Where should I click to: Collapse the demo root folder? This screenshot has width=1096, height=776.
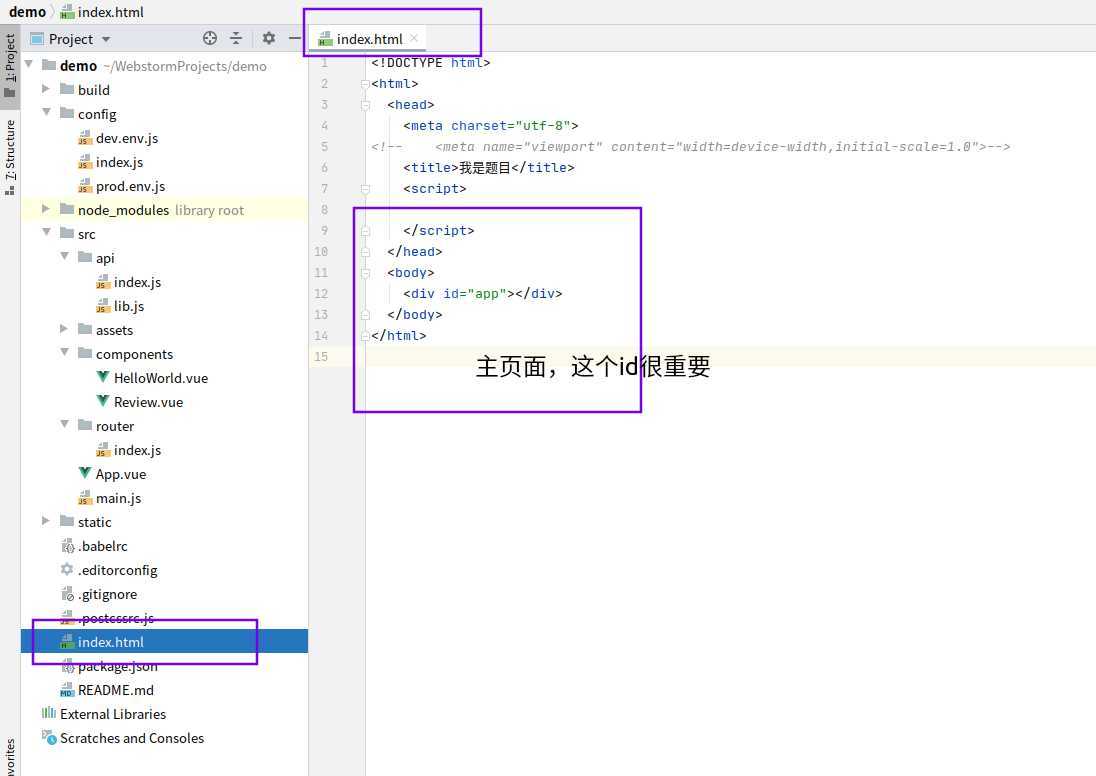click(x=29, y=64)
